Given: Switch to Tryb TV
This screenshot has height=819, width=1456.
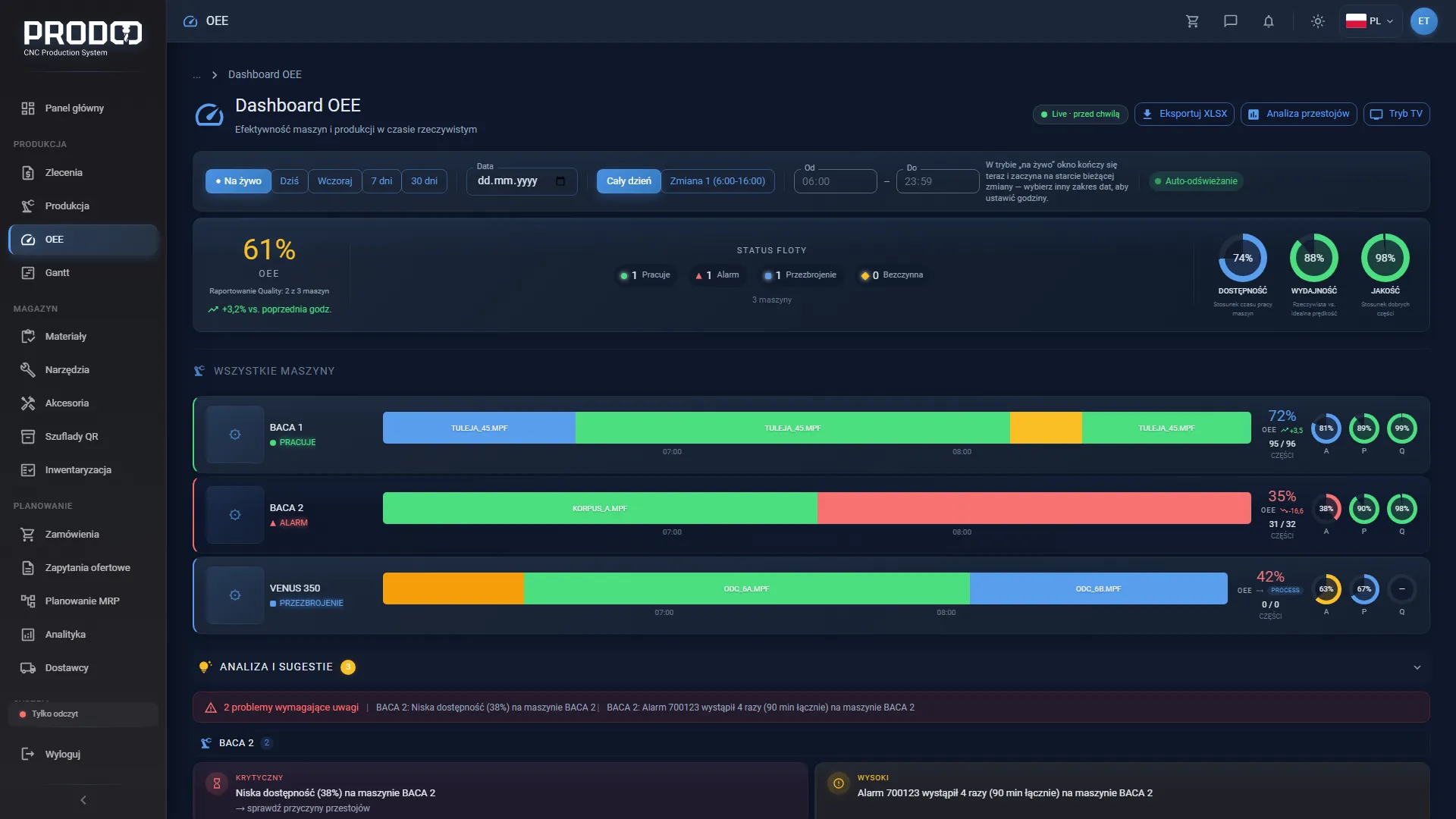Looking at the screenshot, I should [1396, 114].
